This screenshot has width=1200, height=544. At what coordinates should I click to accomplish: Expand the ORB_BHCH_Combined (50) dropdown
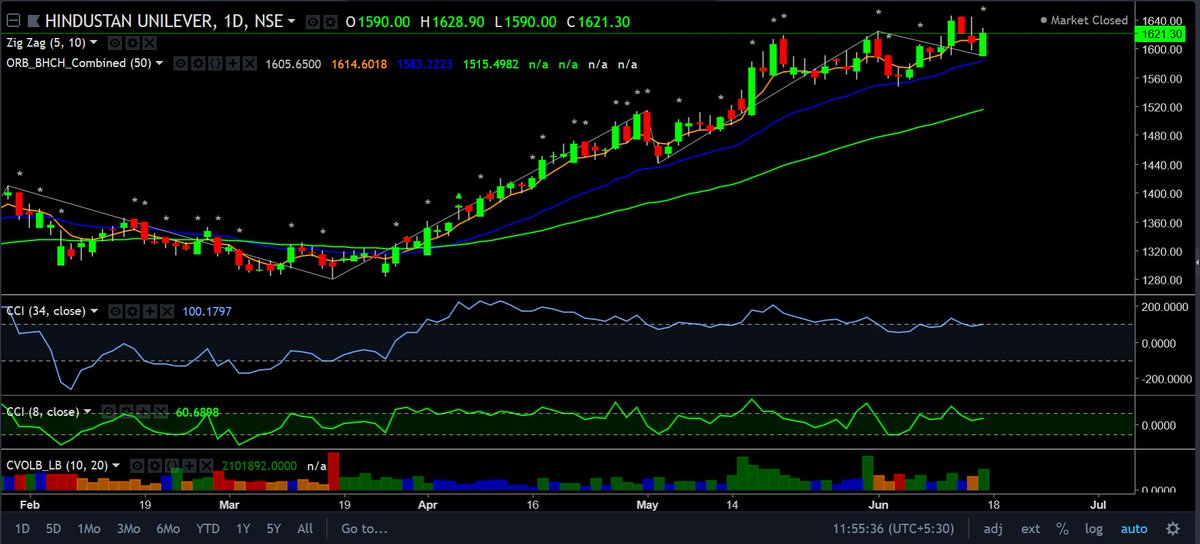159,63
